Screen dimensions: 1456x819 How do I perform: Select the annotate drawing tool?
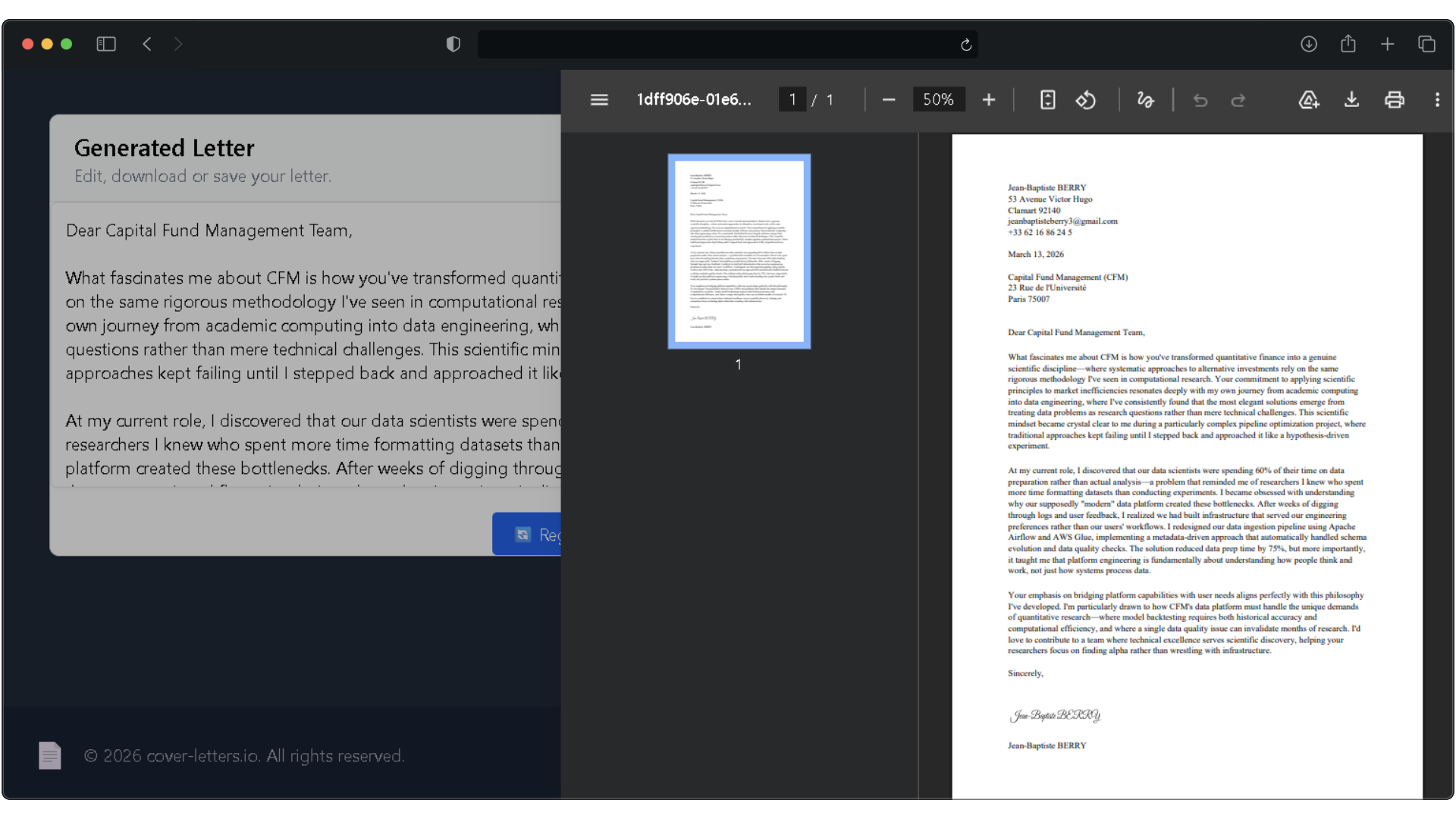[x=1145, y=99]
